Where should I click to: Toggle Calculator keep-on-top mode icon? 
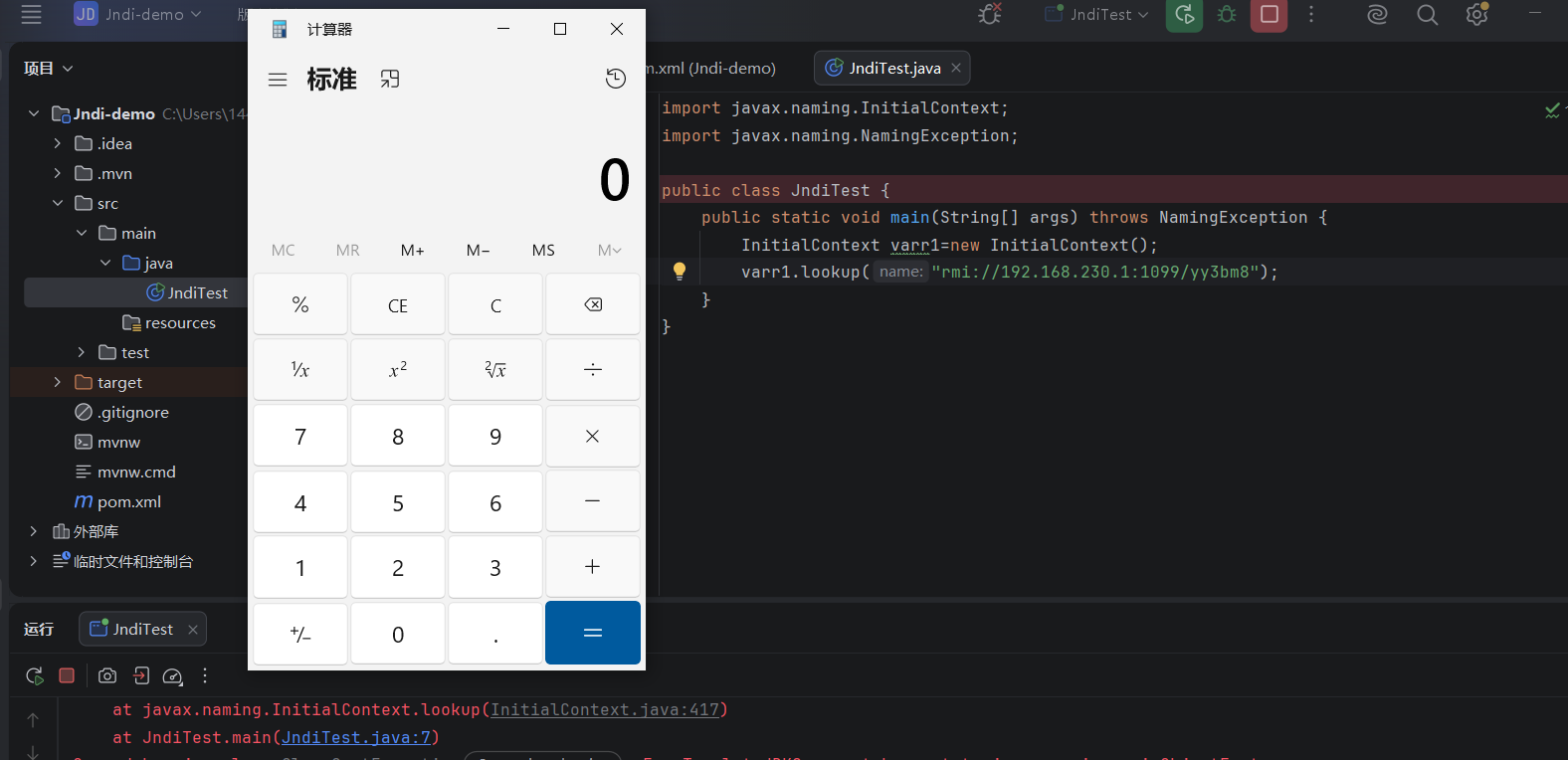(390, 79)
